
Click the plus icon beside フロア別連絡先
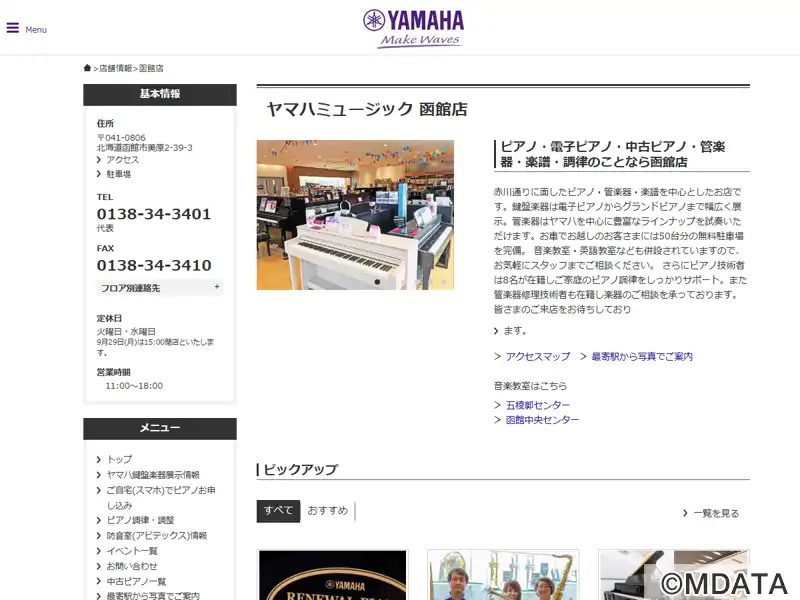tap(217, 287)
